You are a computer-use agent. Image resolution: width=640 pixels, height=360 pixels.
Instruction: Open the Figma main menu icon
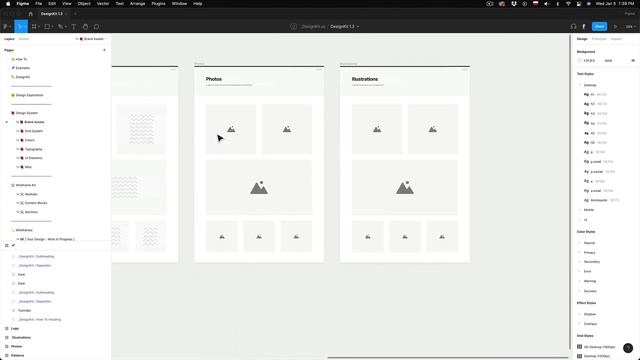tap(6, 27)
